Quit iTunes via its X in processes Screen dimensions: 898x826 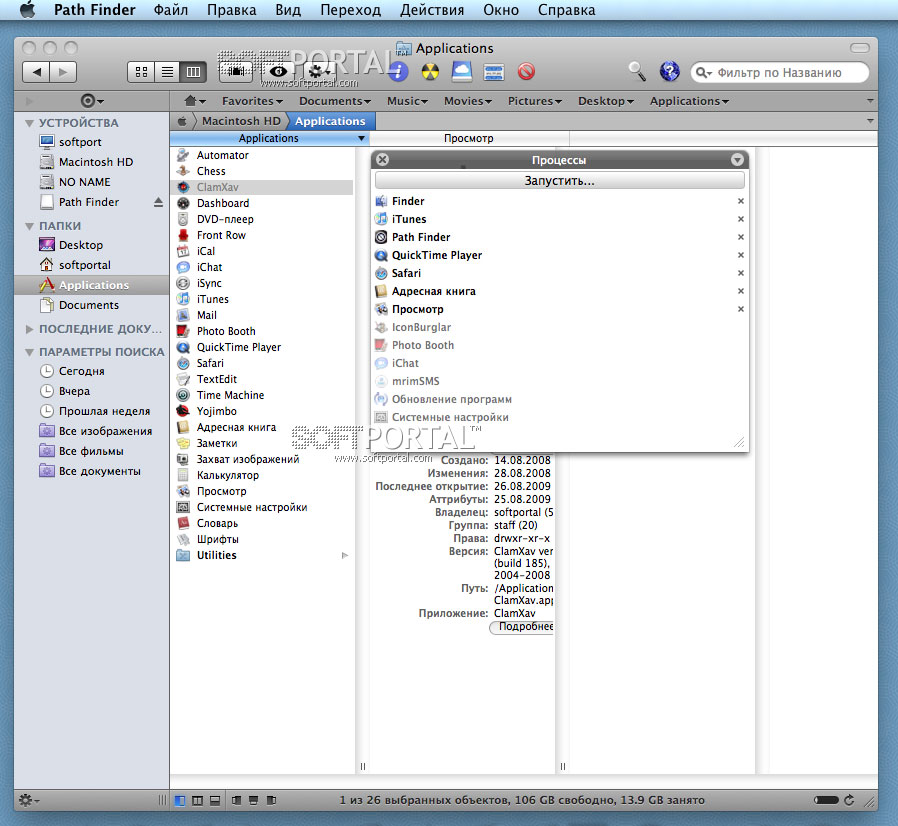pos(741,219)
